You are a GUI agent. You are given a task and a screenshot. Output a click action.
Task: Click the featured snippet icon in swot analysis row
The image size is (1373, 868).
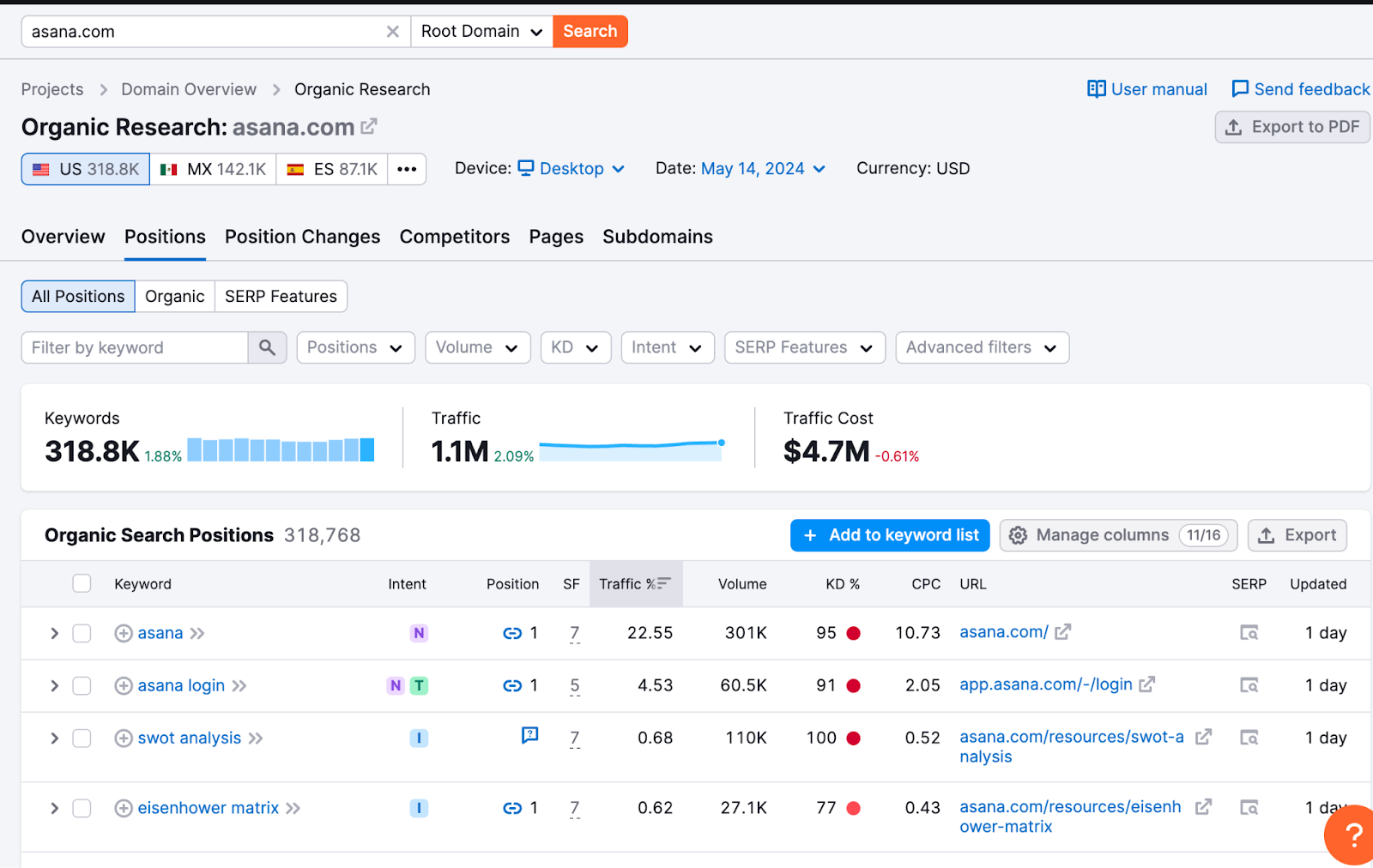click(530, 735)
